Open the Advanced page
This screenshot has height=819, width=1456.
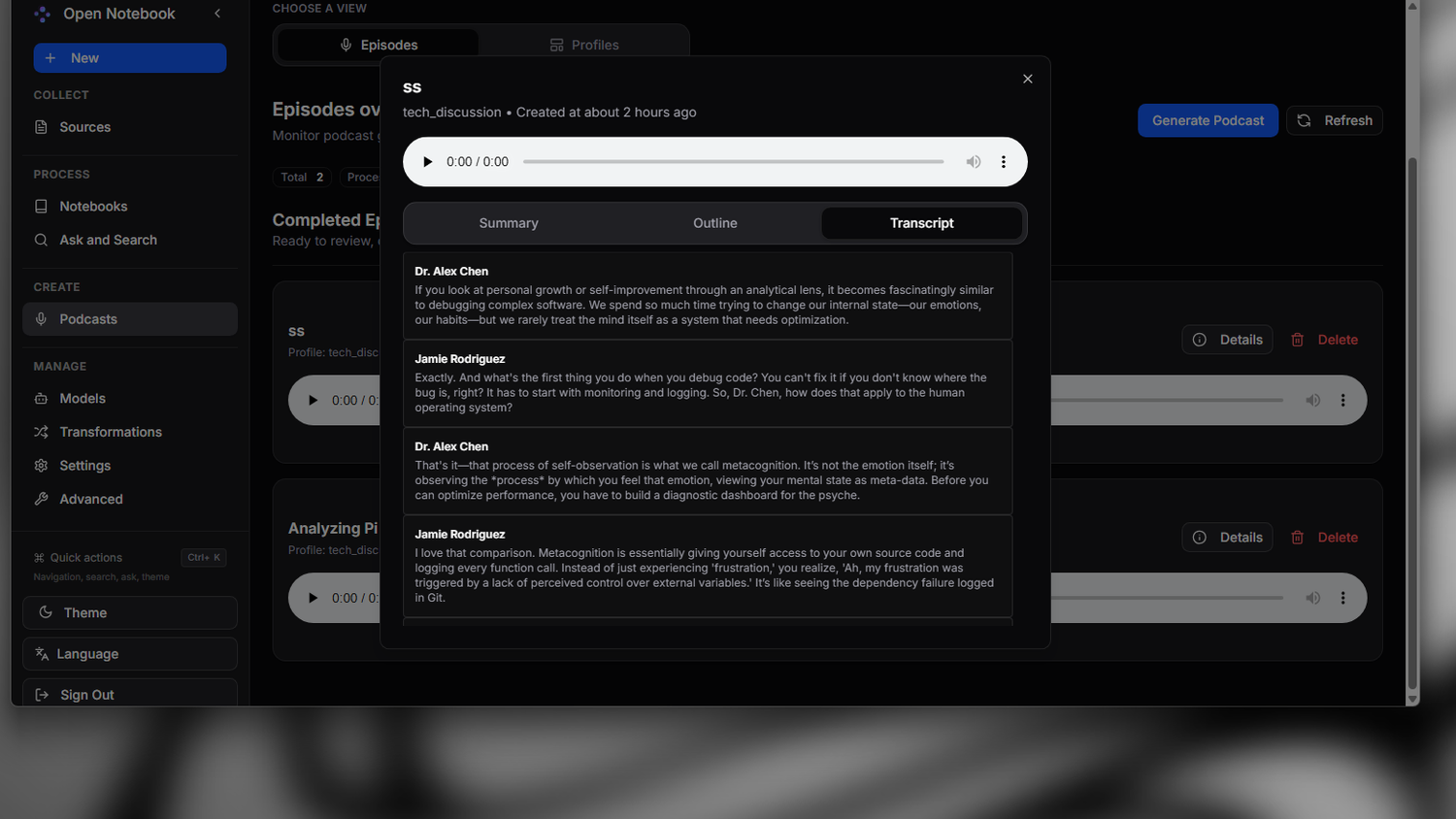click(x=130, y=499)
